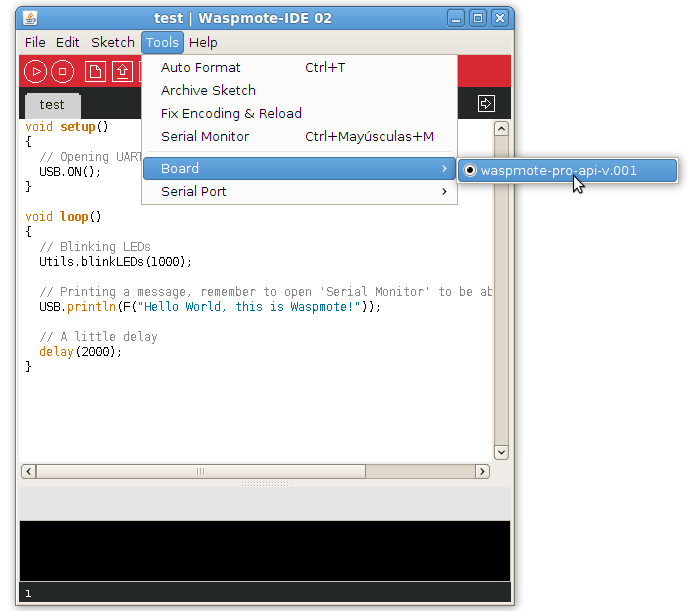Create a new sketch with the page icon

pyautogui.click(x=95, y=71)
